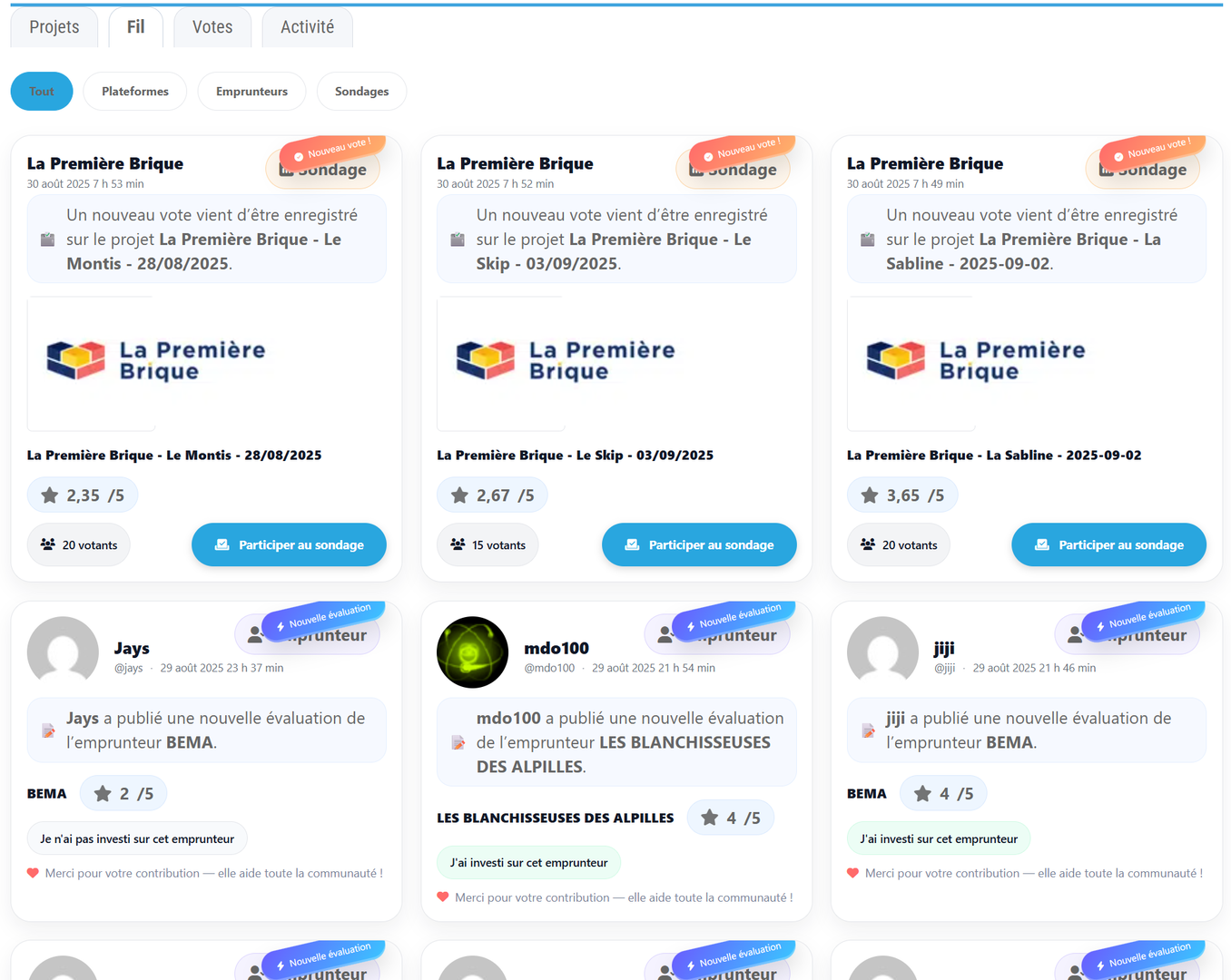The image size is (1231, 980).
Task: Click the voters icon beside 15 votants
Action: pos(458,544)
